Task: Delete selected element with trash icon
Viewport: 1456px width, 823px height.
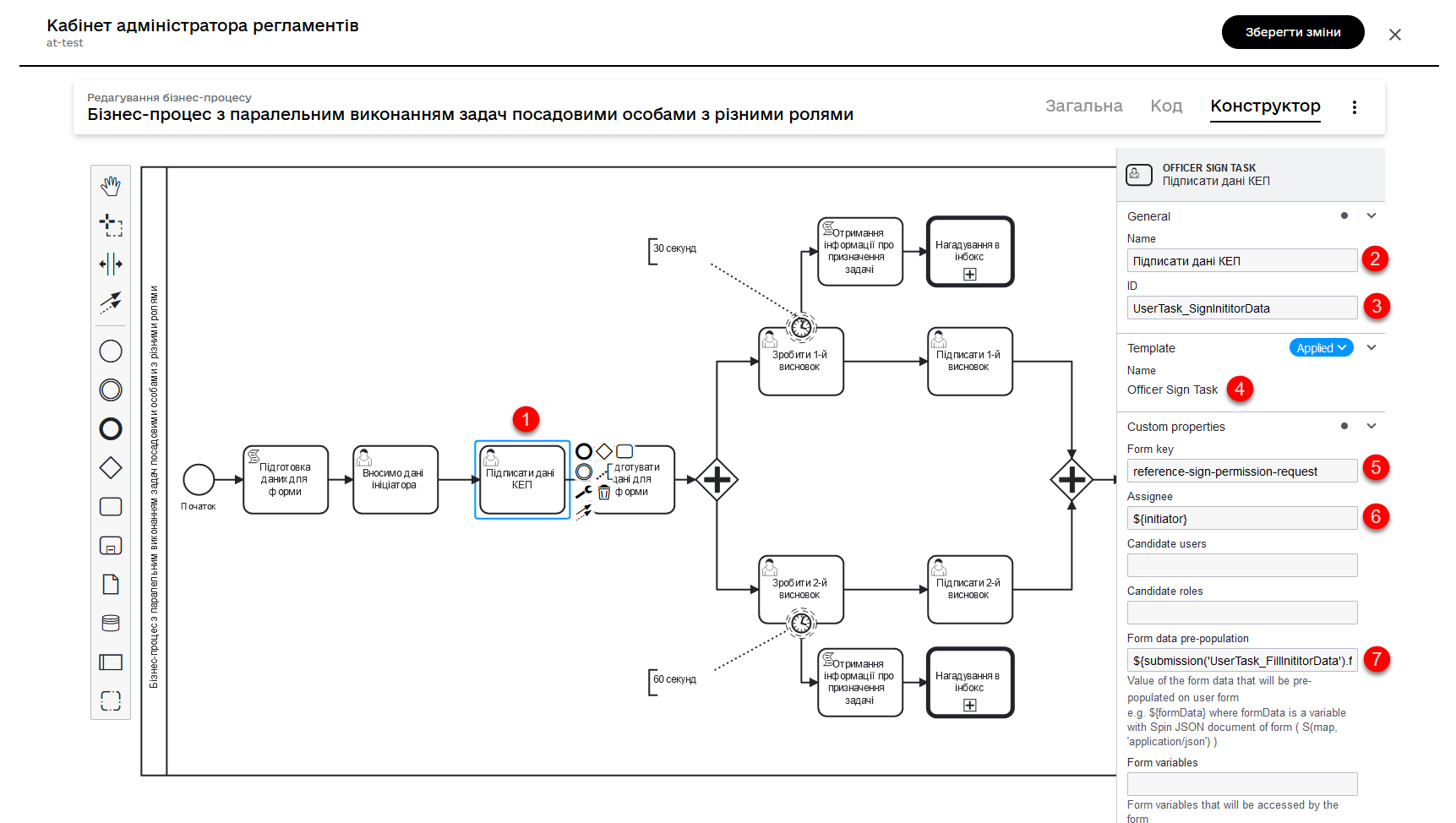Action: pos(604,492)
